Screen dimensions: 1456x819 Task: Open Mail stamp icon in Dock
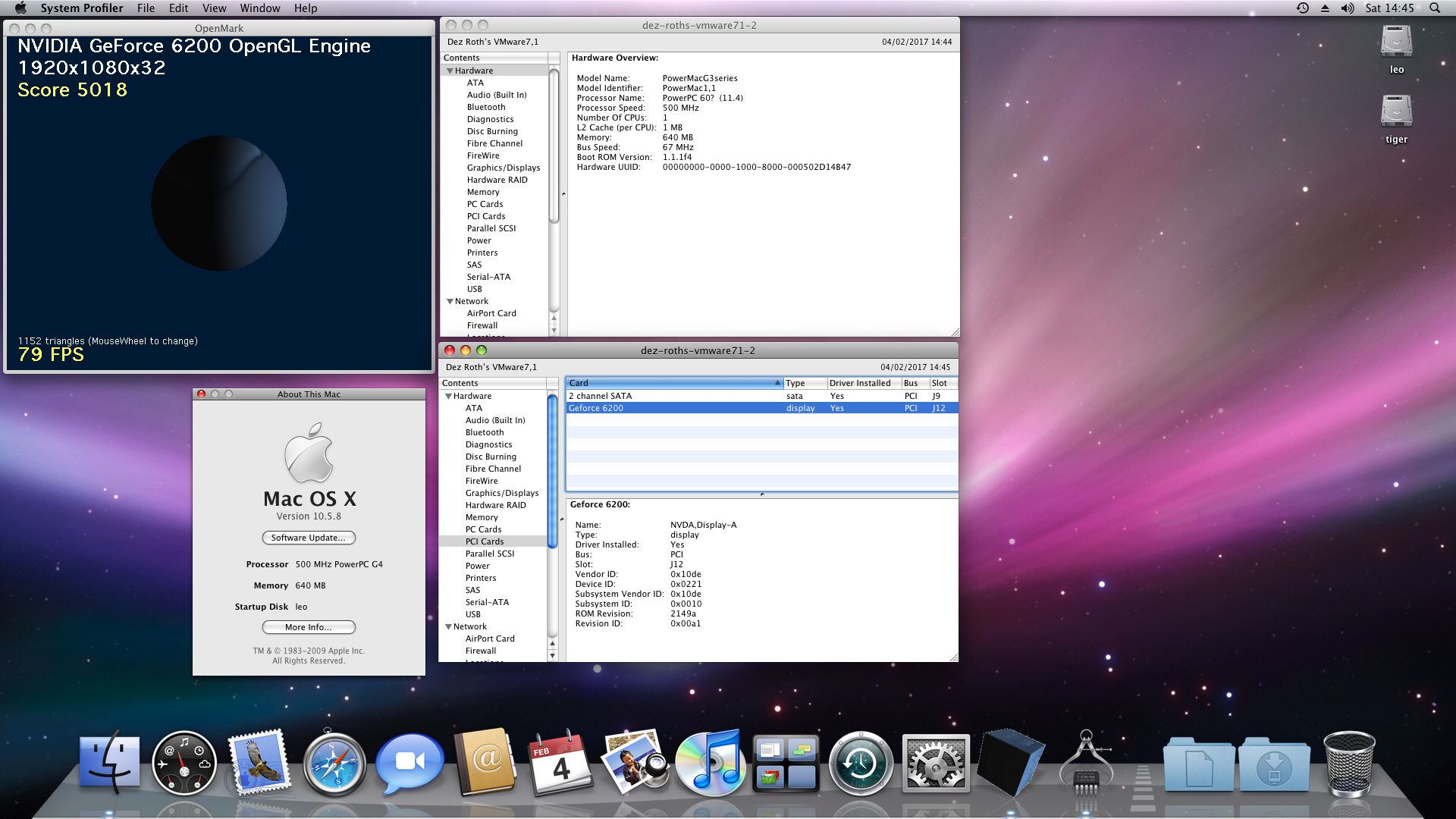(x=259, y=763)
